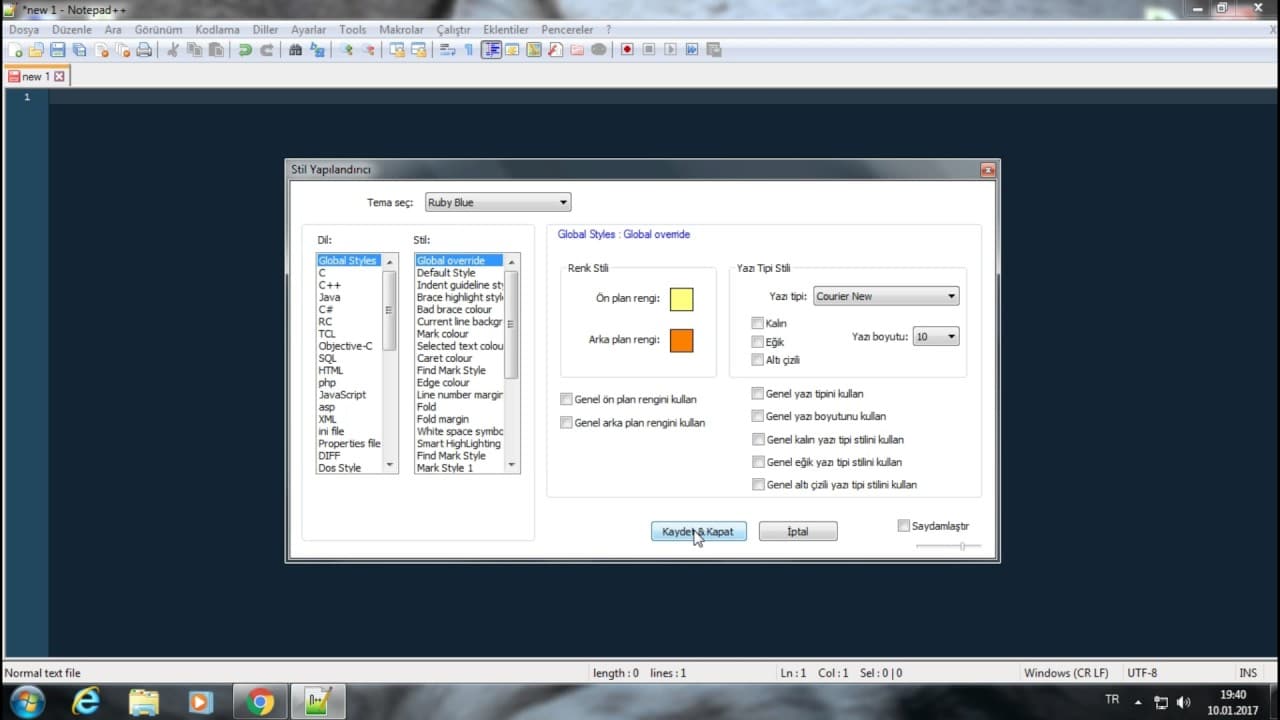Click the Print toolbar icon
Screen dimensions: 1280x720
[x=144, y=50]
